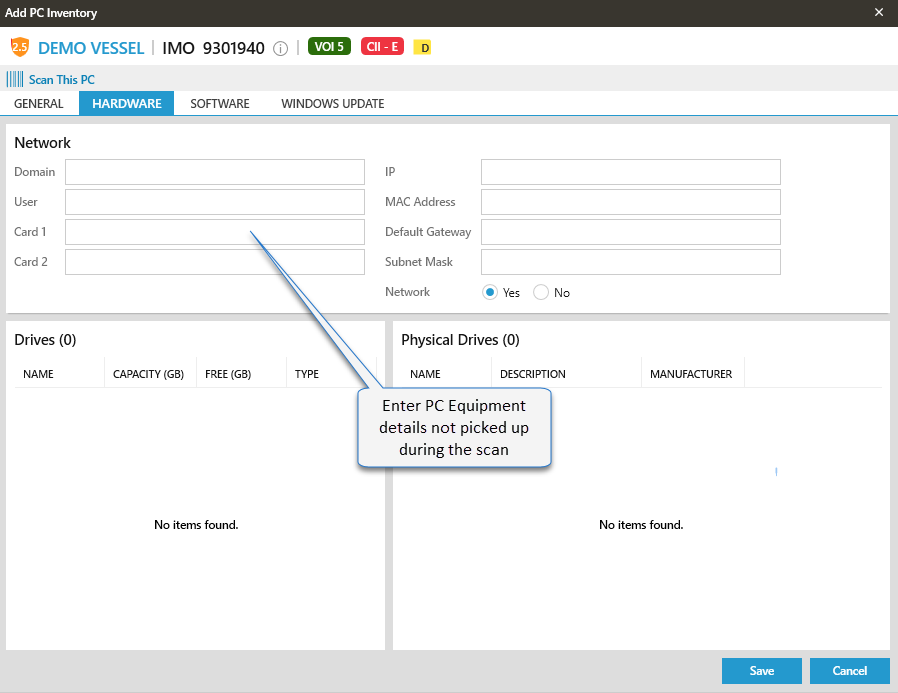Sort Physical Drives by DESCRIPTION column

coord(533,374)
